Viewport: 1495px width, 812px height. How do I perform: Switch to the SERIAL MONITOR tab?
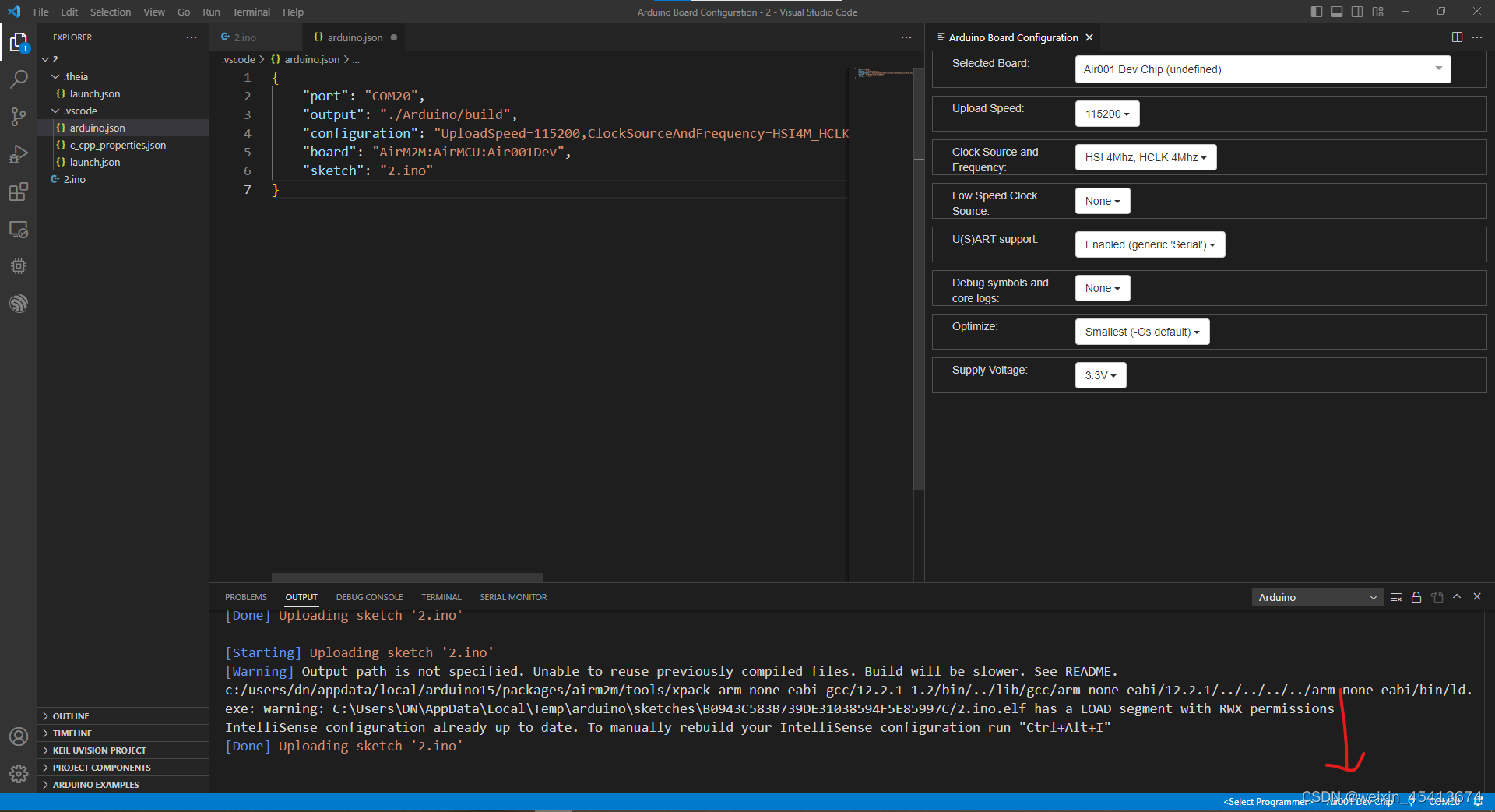coord(513,597)
